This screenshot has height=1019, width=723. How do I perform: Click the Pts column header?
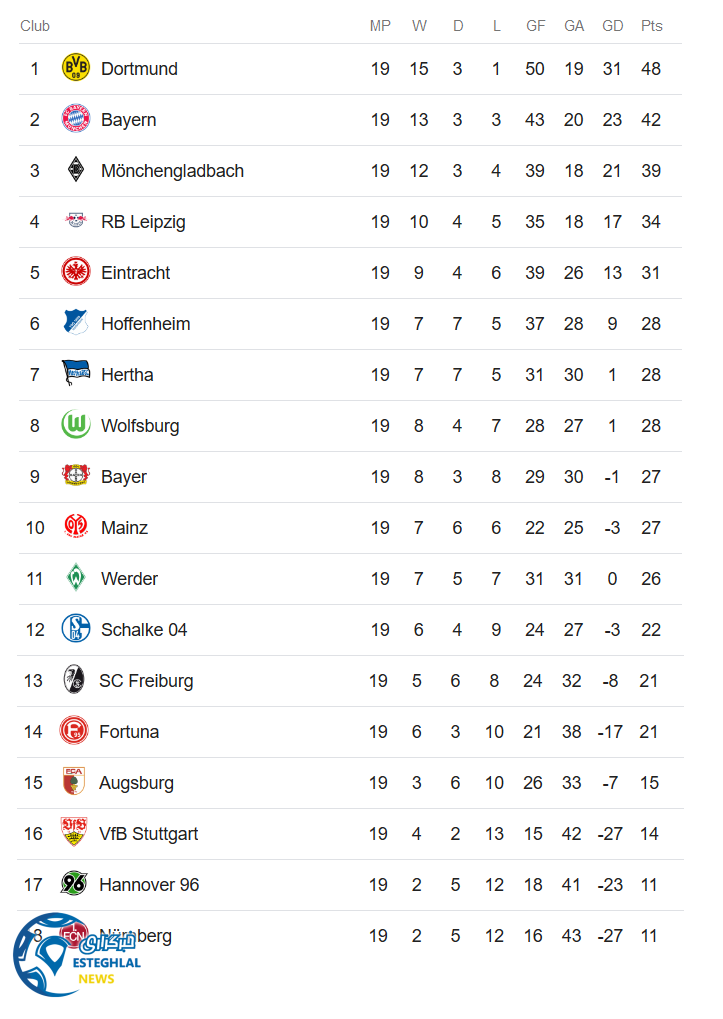pyautogui.click(x=651, y=26)
